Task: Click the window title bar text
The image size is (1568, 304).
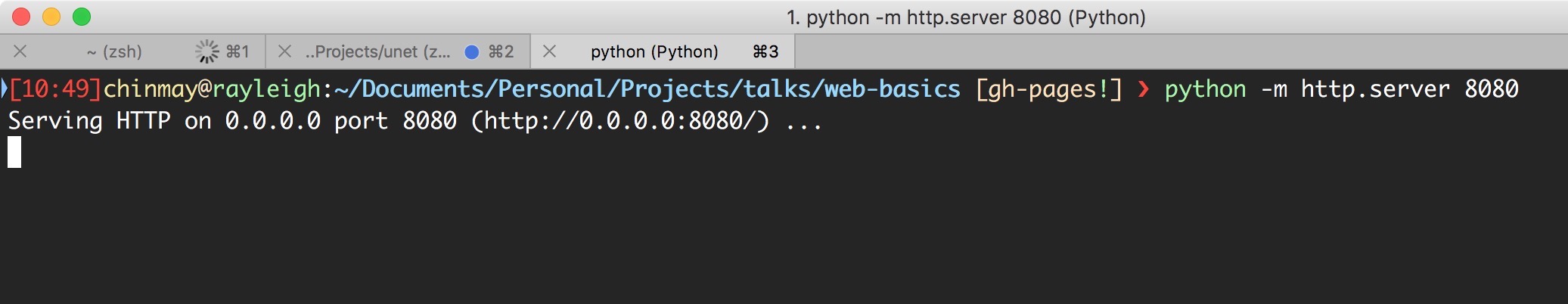Action: [966, 17]
